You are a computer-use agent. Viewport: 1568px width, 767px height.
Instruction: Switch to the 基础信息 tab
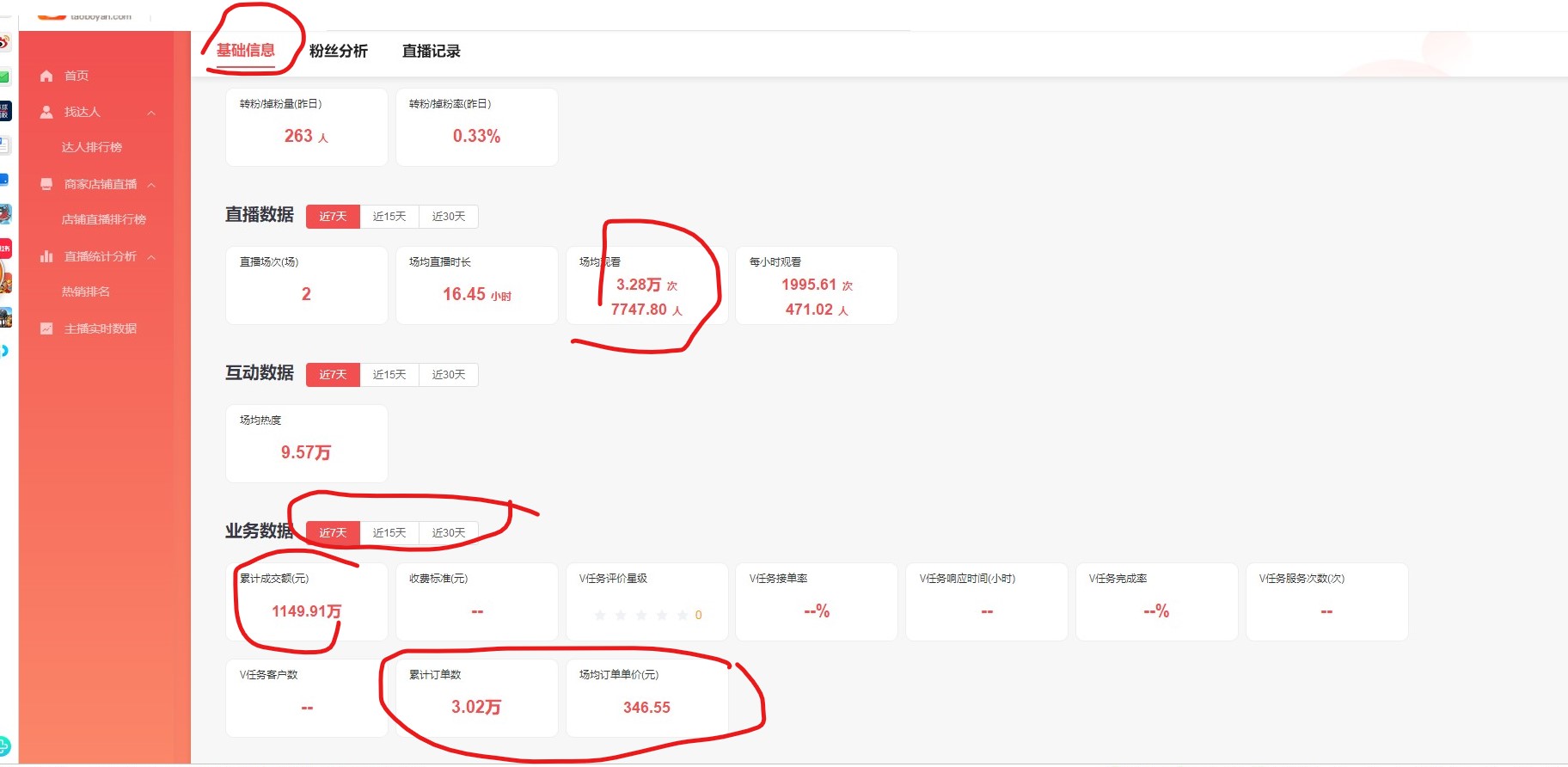pyautogui.click(x=246, y=51)
